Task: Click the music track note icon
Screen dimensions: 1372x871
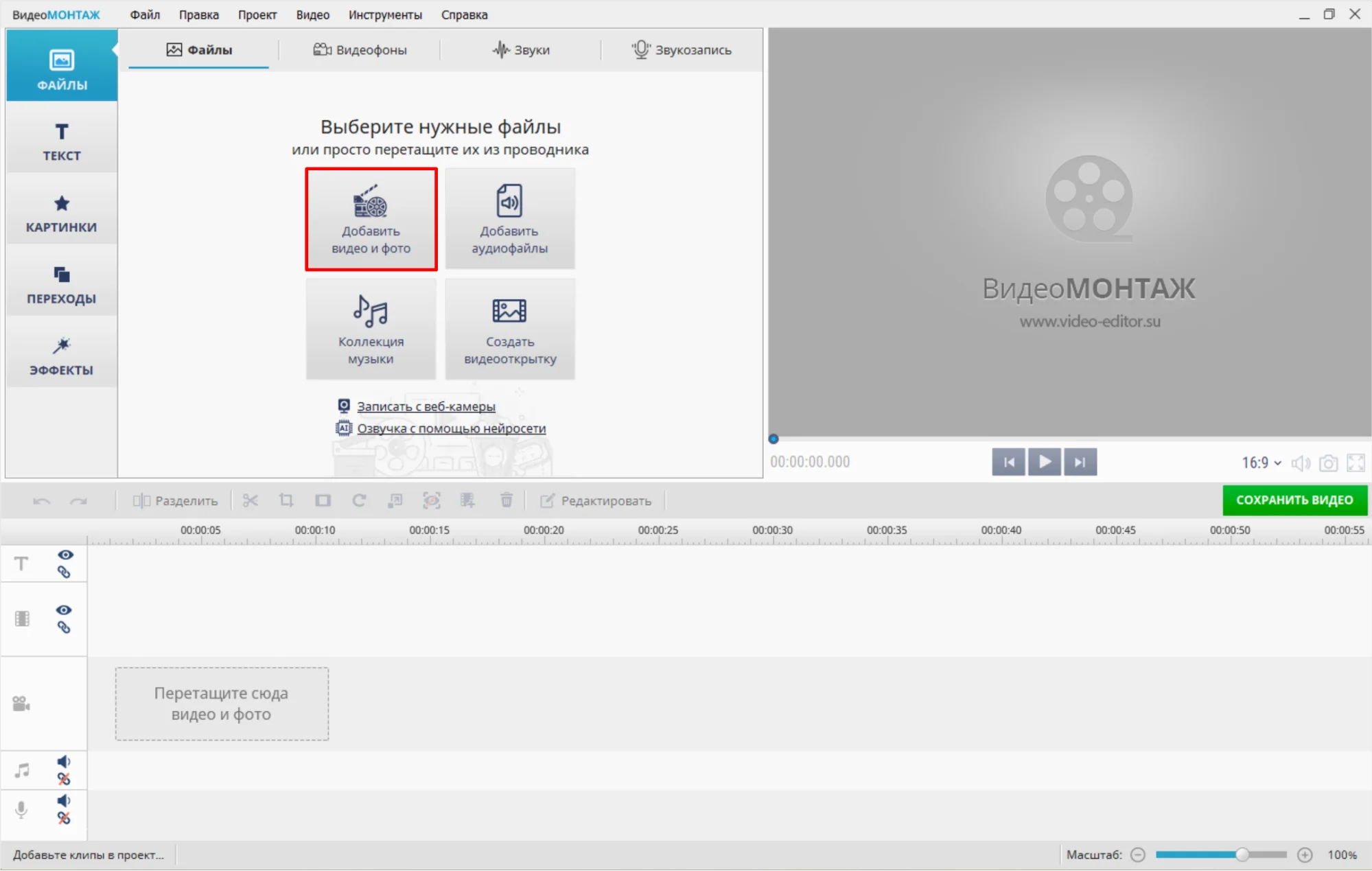Action: pyautogui.click(x=22, y=770)
